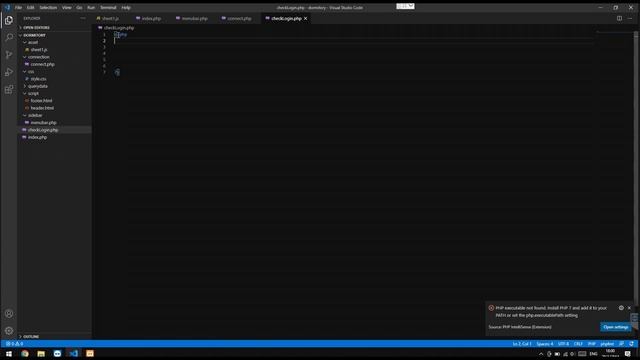Open the Windows Start menu
The height and width of the screenshot is (360, 640).
(x=9, y=353)
